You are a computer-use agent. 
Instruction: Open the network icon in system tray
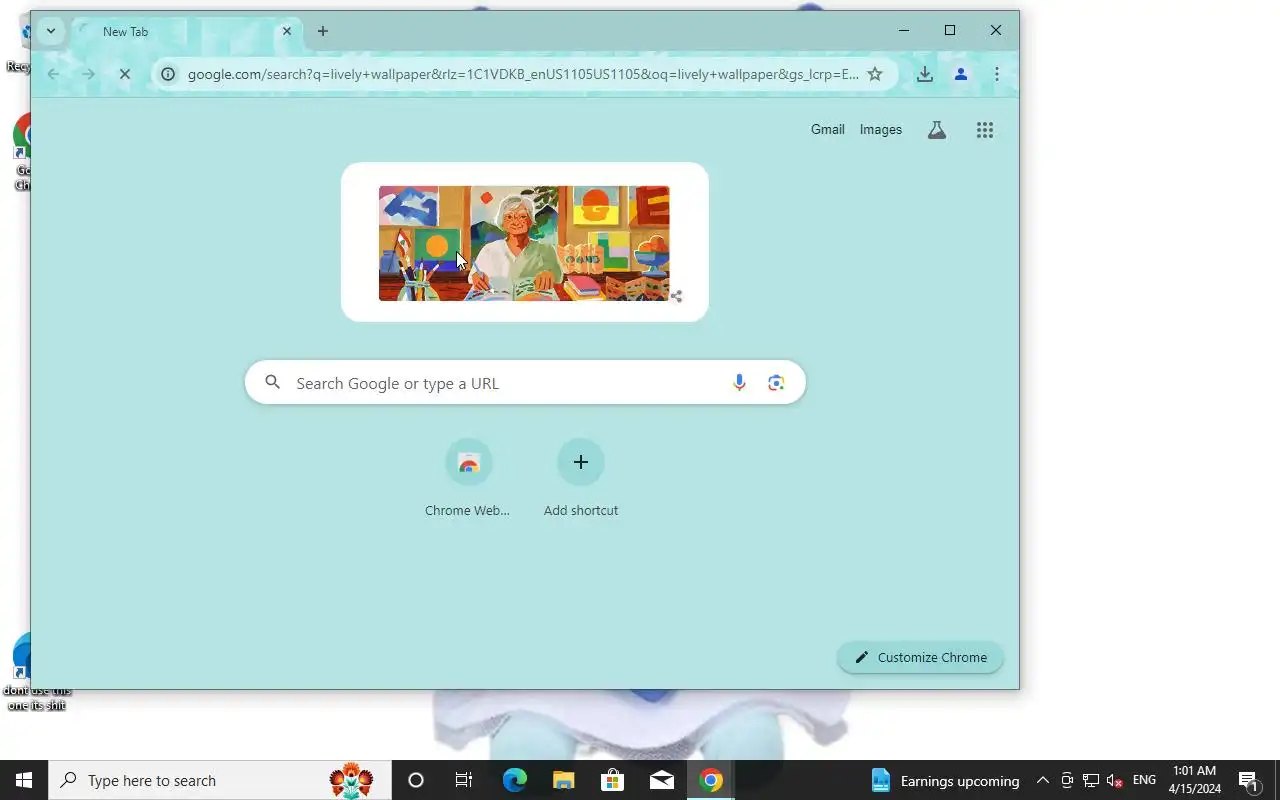tap(1091, 780)
